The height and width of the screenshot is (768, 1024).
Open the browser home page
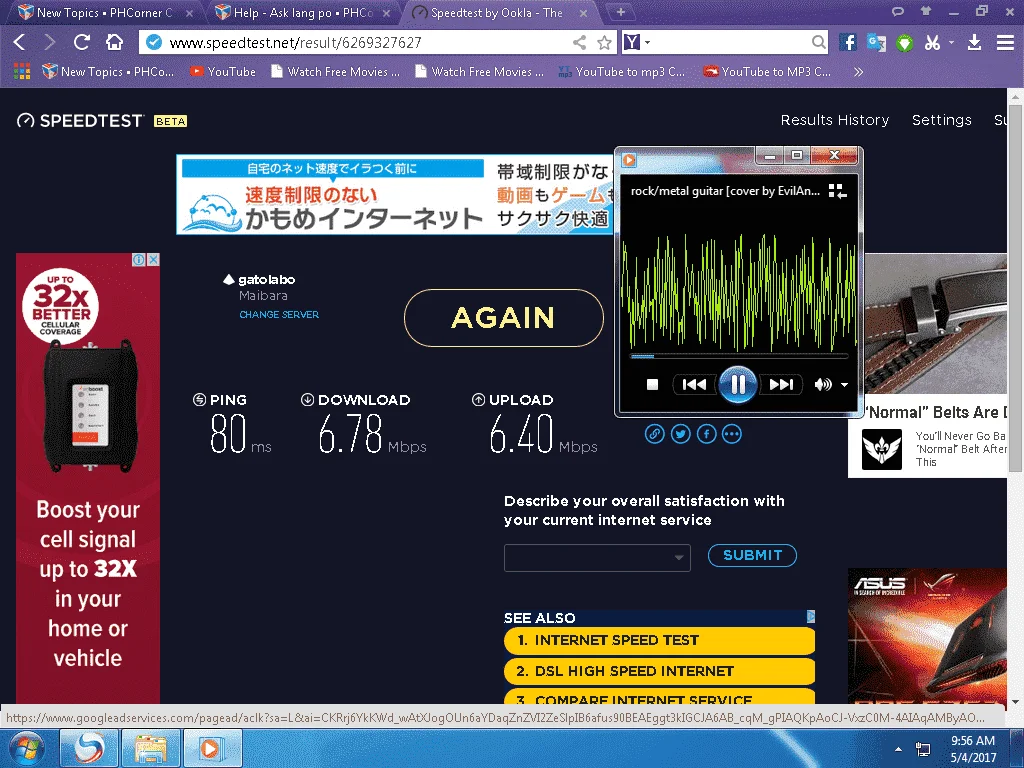pyautogui.click(x=114, y=42)
